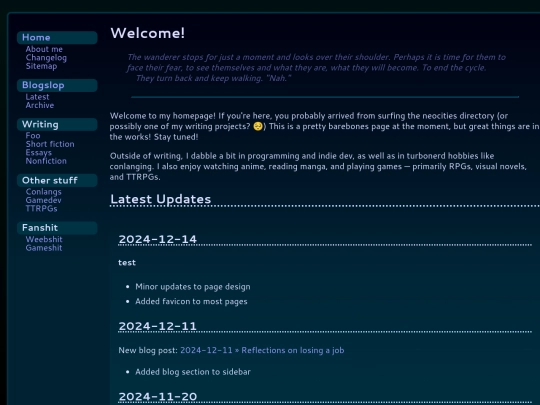540x405 pixels.
Task: Visit the Gamedev link
Action: (x=43, y=200)
